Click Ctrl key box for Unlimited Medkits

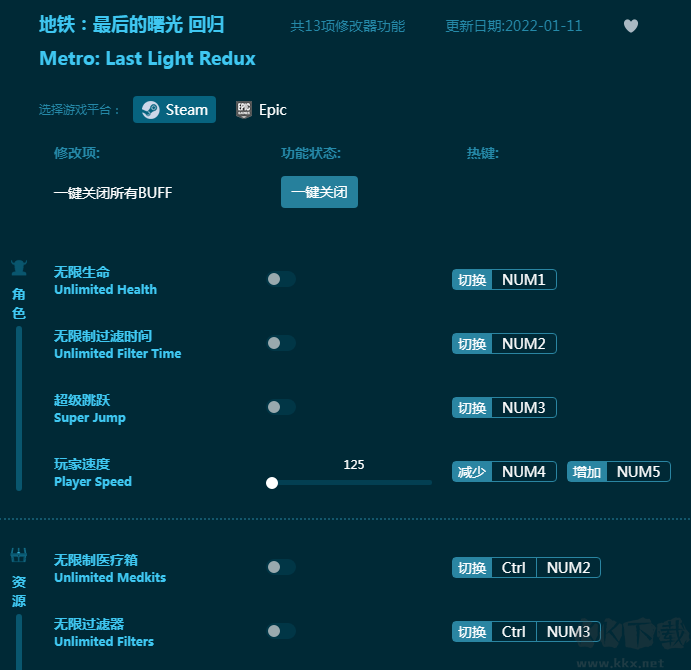[514, 568]
